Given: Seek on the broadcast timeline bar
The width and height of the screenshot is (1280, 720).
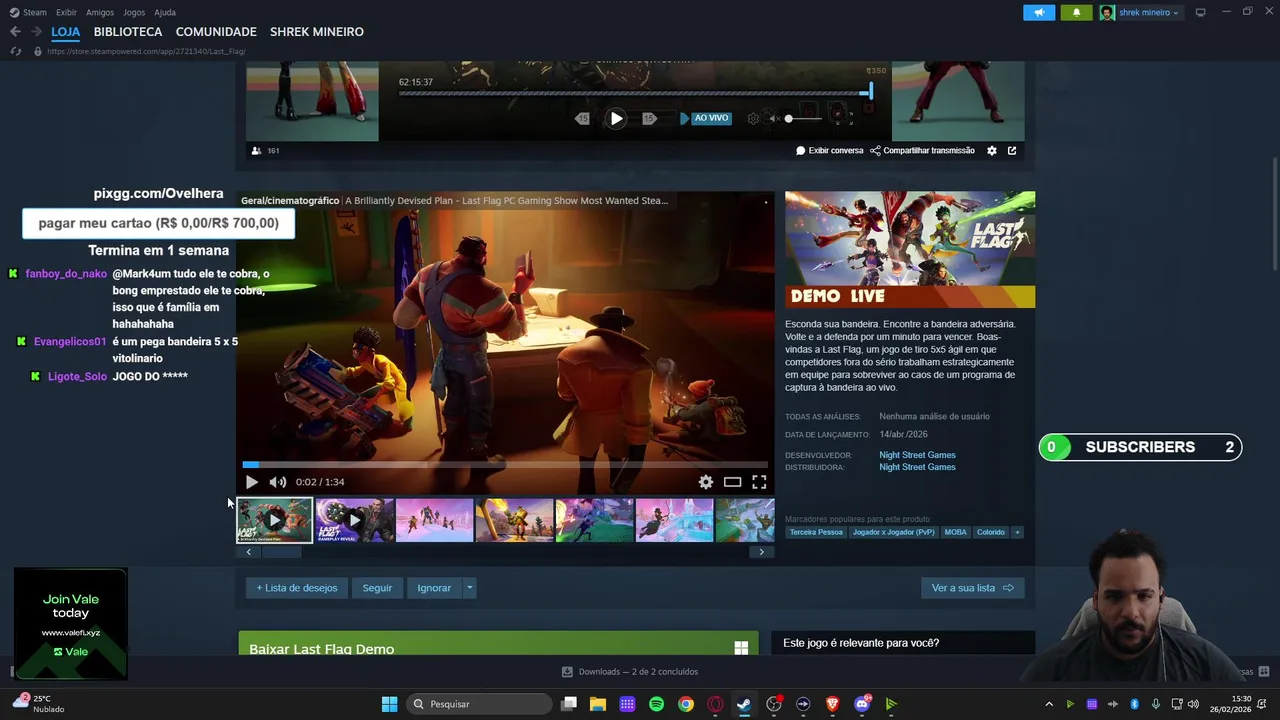Looking at the screenshot, I should 634,93.
